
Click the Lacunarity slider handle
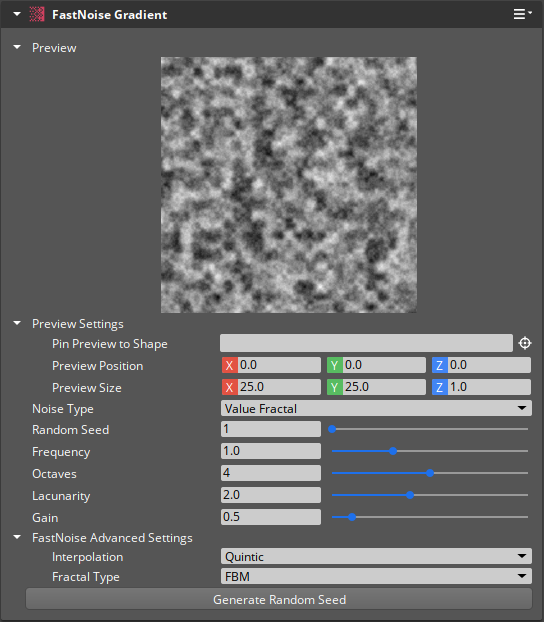click(410, 495)
